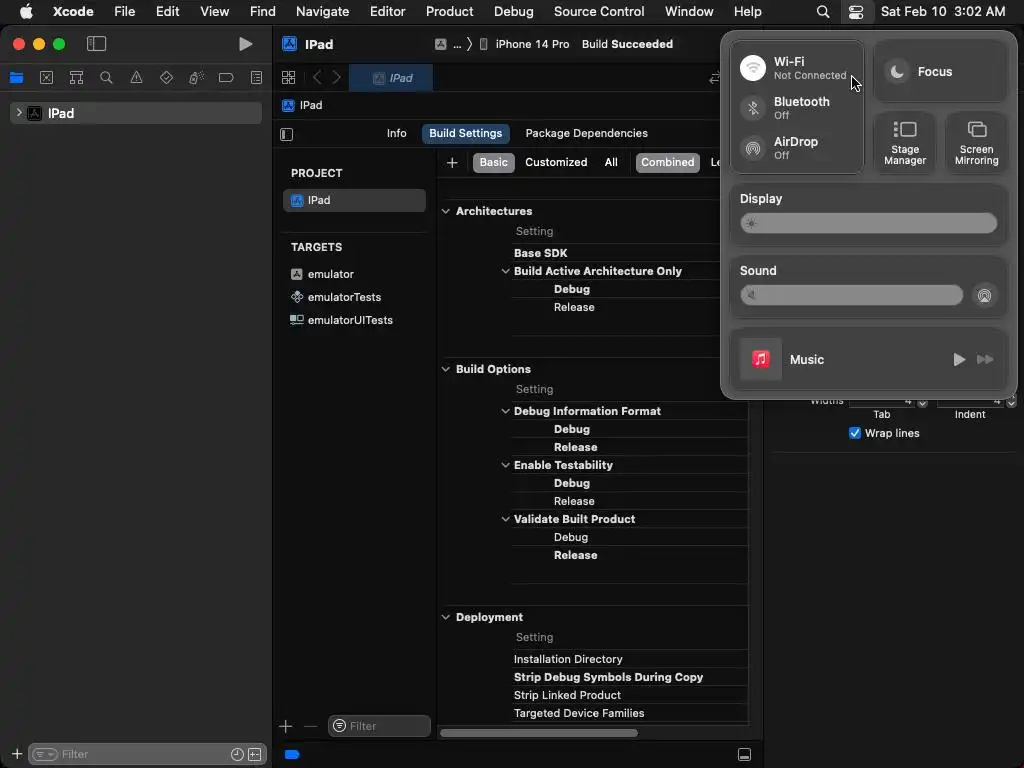1024x768 pixels.
Task: Add new file in navigator bottom bar
Action: click(x=17, y=754)
